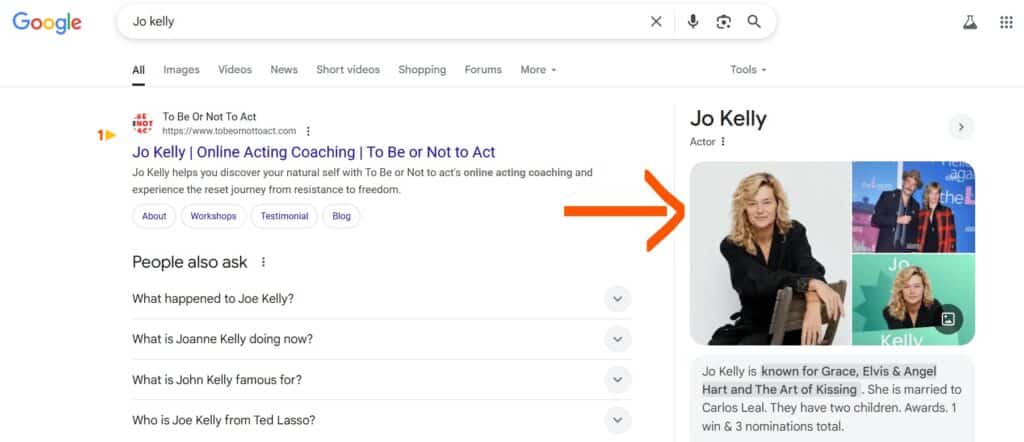Click the Testimonial sitelink chip
1024x442 pixels.
(284, 216)
